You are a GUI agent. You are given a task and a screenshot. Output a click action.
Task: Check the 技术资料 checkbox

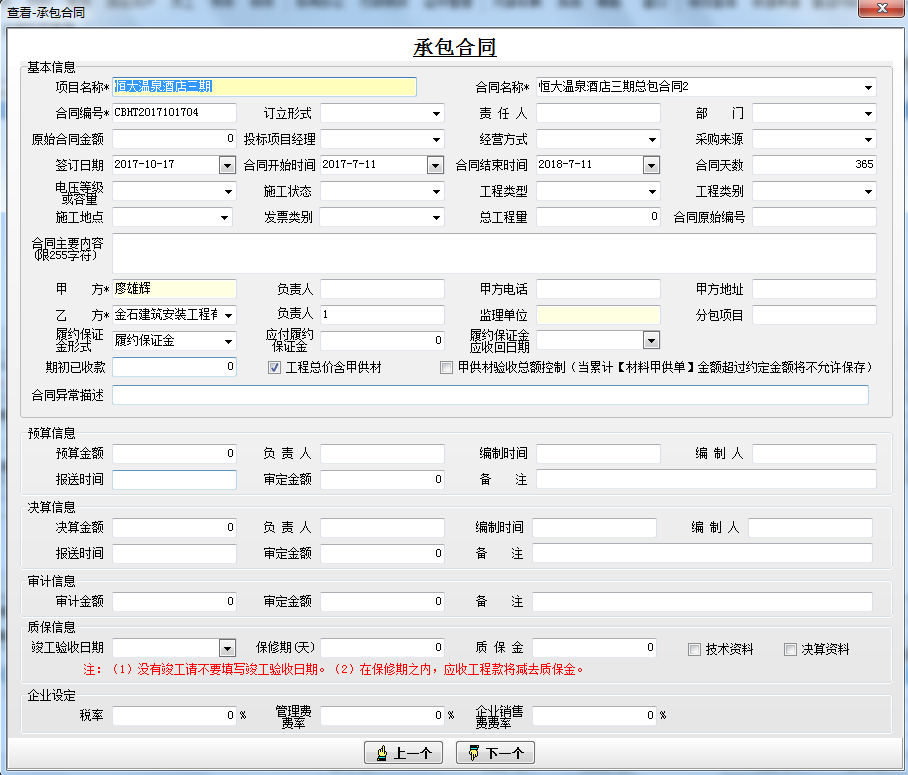[695, 649]
